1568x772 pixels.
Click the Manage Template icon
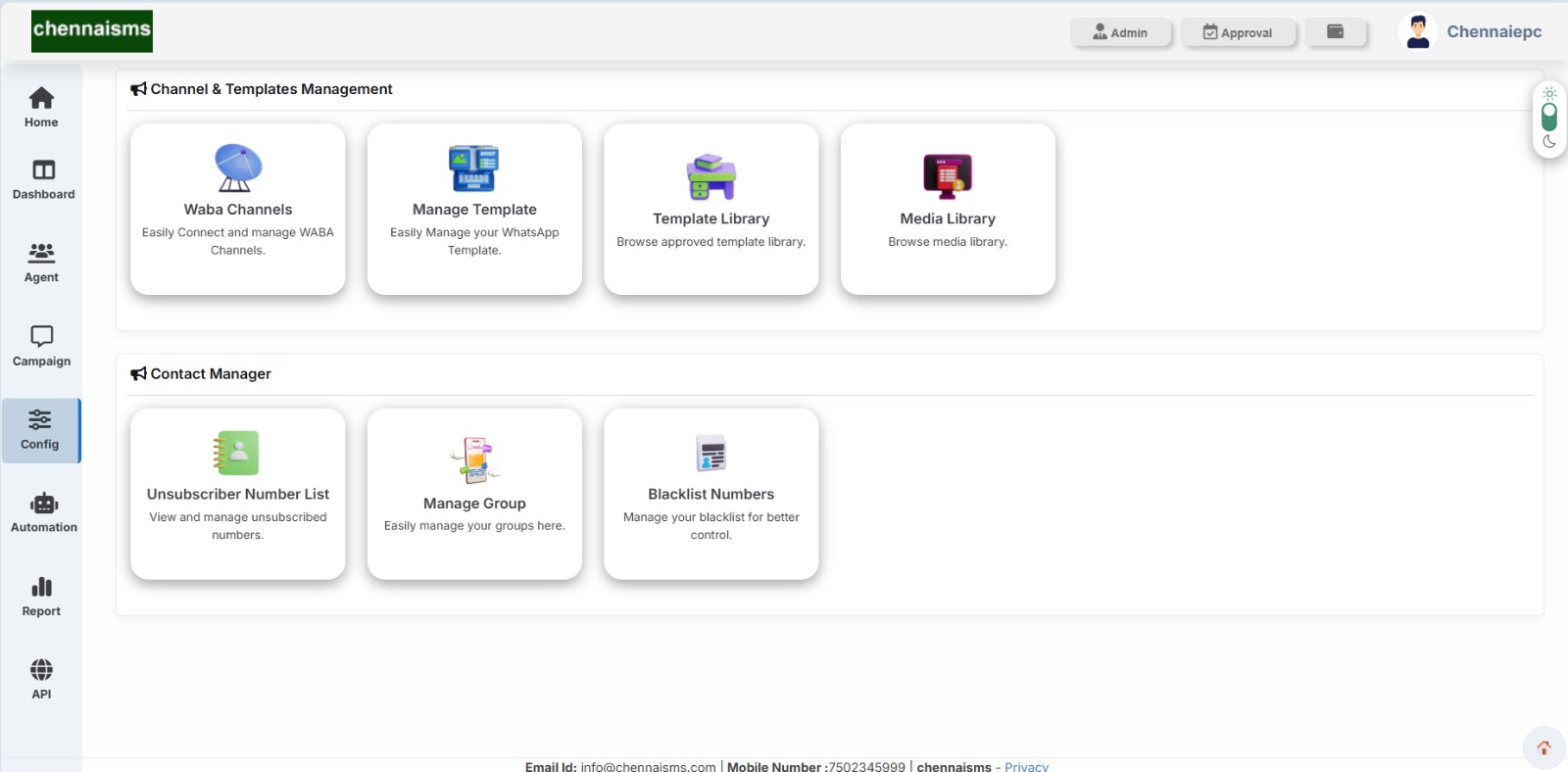(474, 169)
